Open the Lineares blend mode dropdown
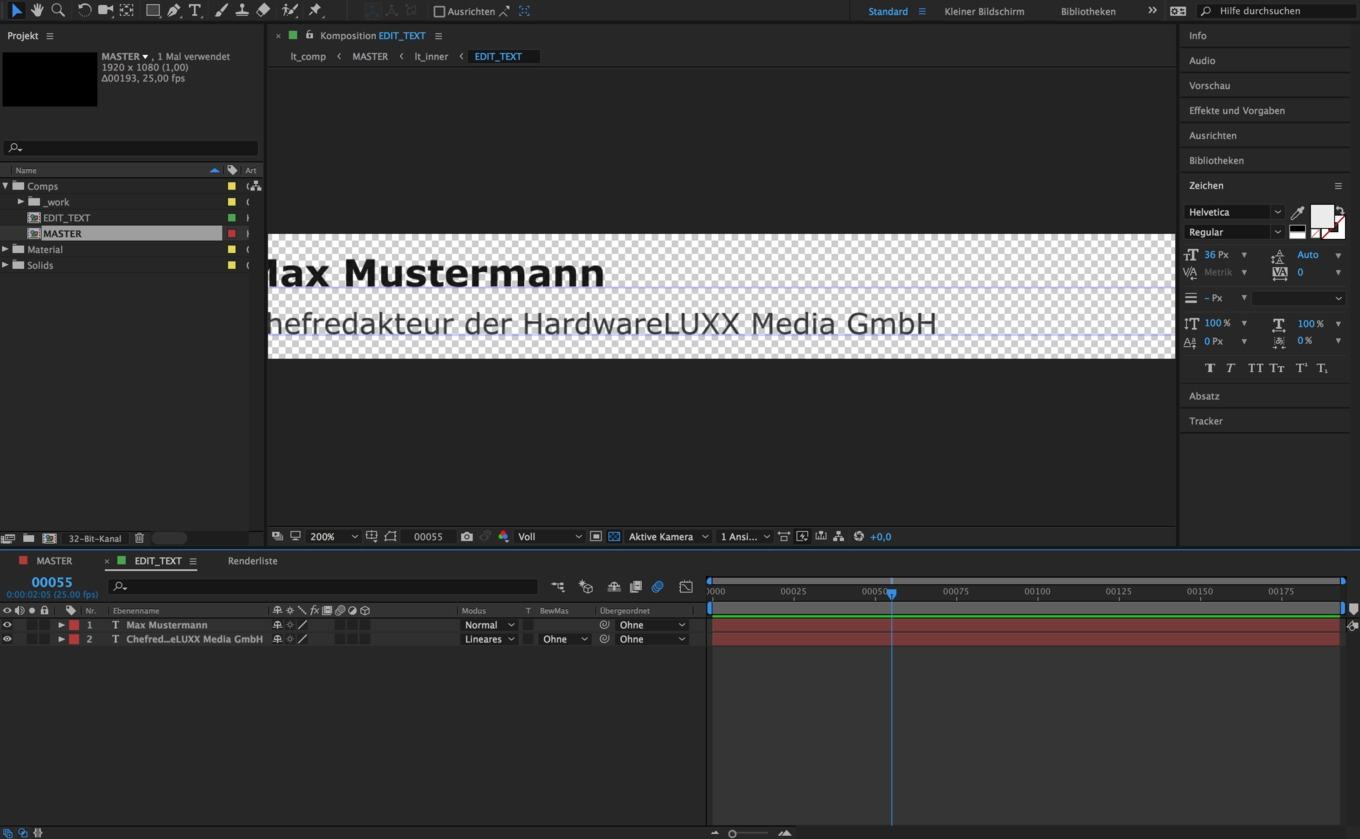1360x839 pixels. (488, 639)
